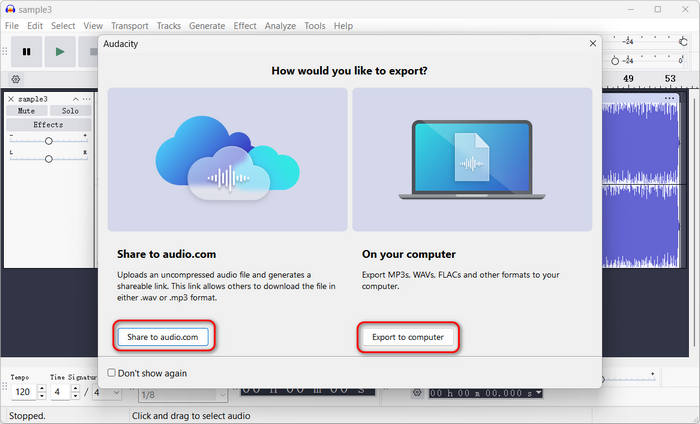Increase Tempo with the up stepper arrow
The width and height of the screenshot is (700, 424).
(42, 388)
